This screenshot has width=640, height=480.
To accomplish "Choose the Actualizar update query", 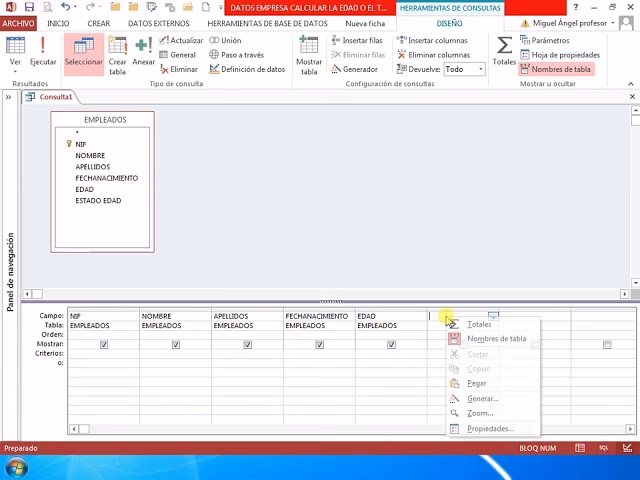I will pyautogui.click(x=181, y=40).
